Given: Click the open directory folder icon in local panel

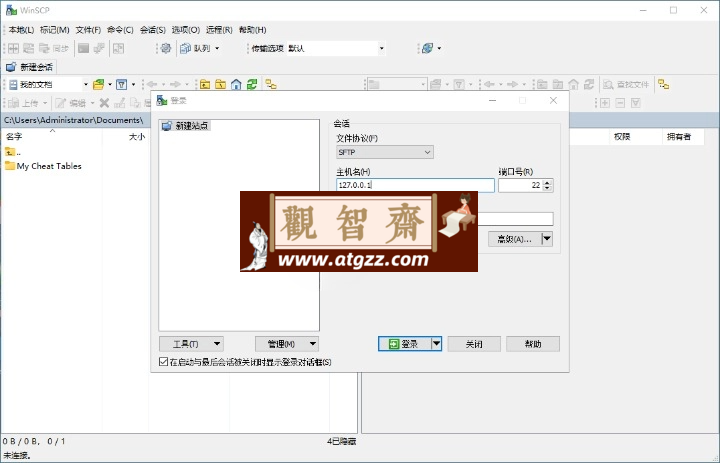Looking at the screenshot, I should point(98,85).
